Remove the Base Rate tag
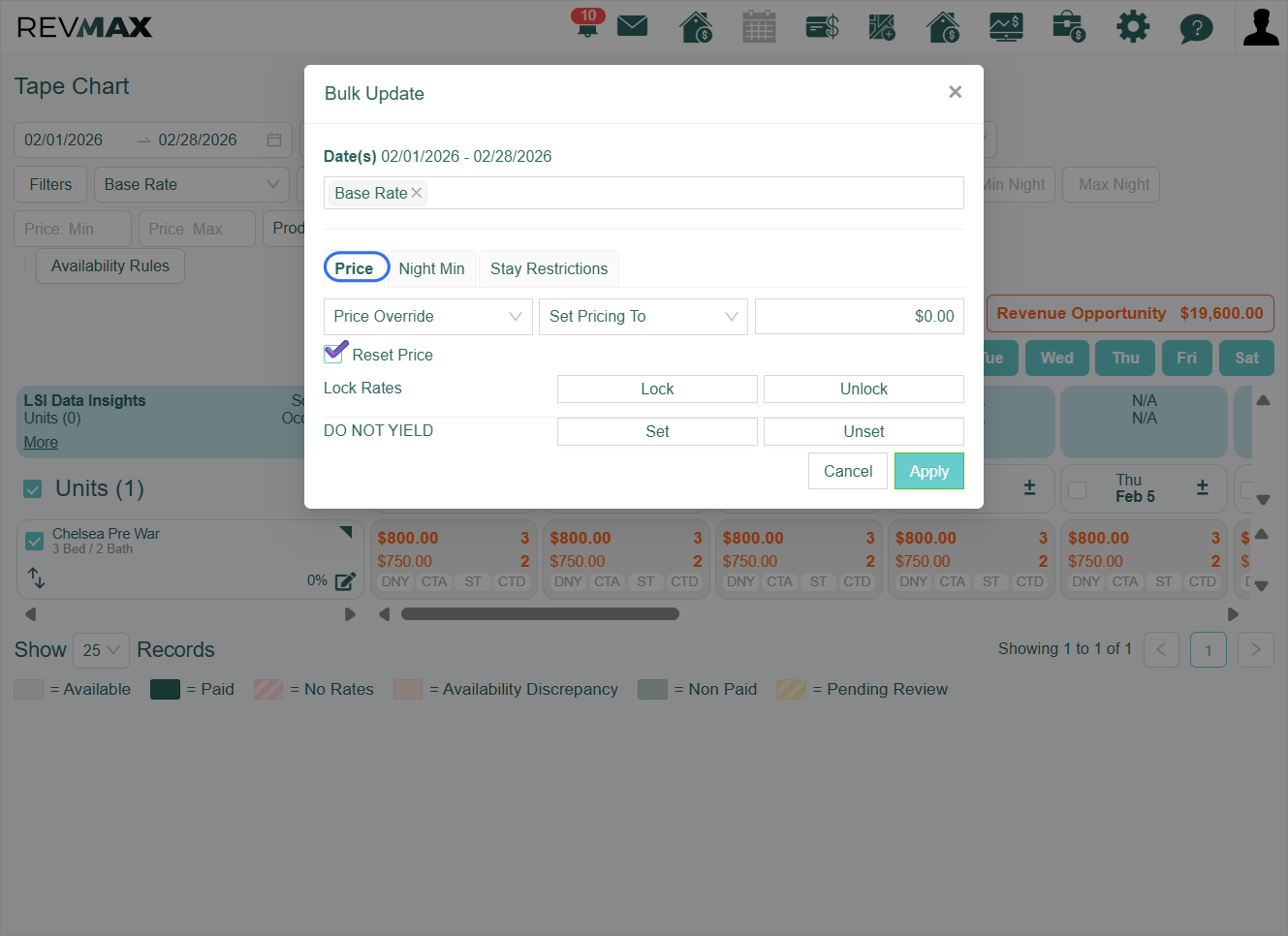The width and height of the screenshot is (1288, 936). 417,193
